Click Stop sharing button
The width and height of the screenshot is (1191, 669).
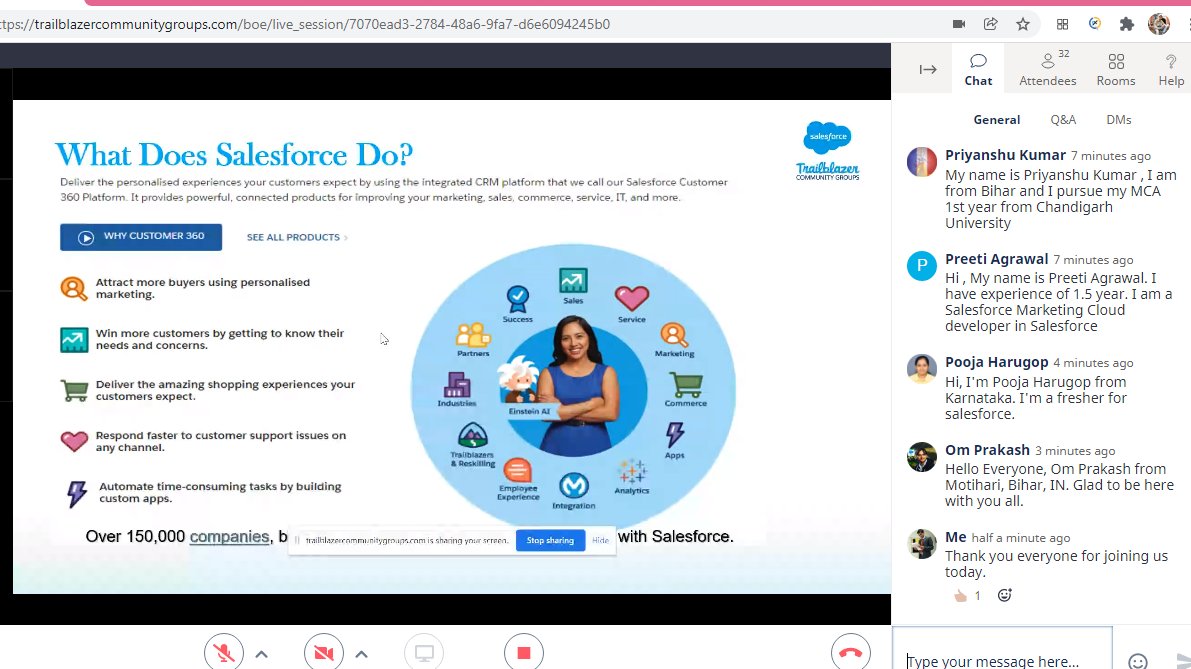point(550,540)
